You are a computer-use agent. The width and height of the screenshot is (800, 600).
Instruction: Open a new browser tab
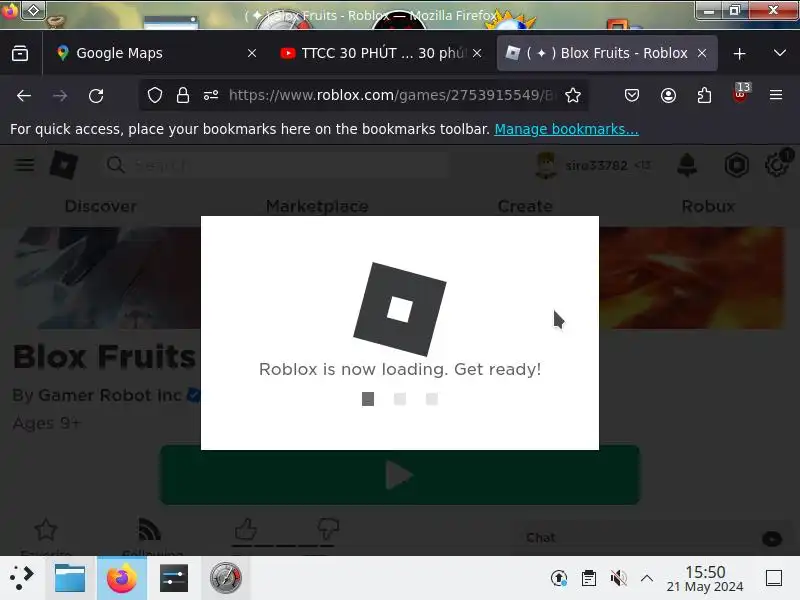tap(739, 54)
